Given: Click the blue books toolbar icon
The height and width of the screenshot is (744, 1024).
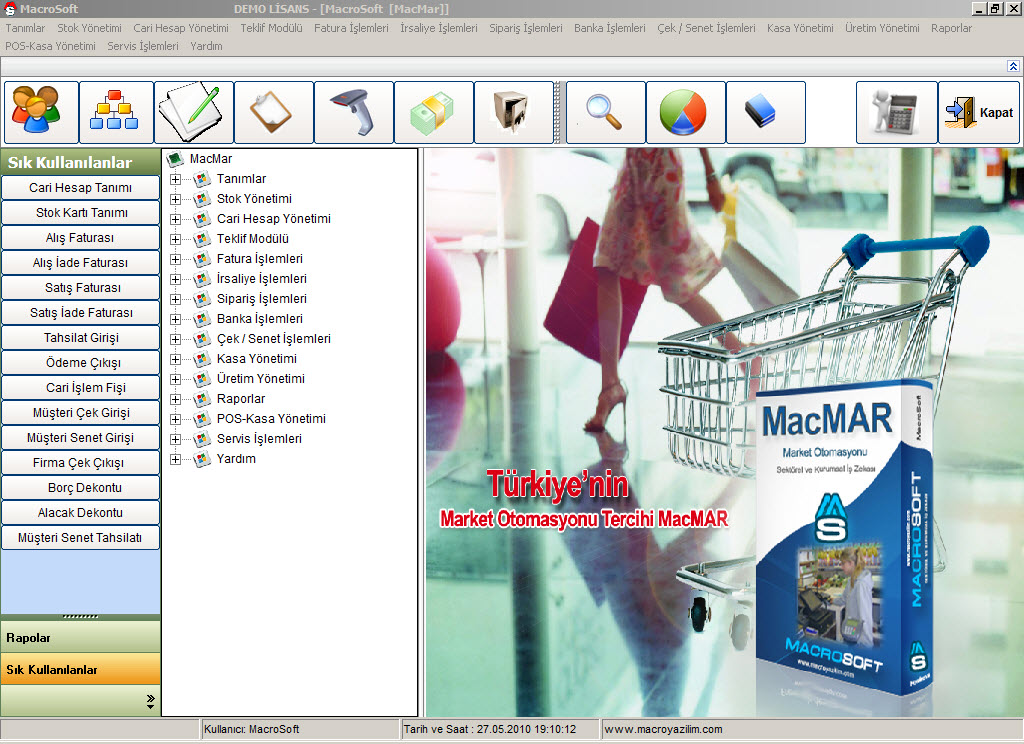Looking at the screenshot, I should [765, 112].
